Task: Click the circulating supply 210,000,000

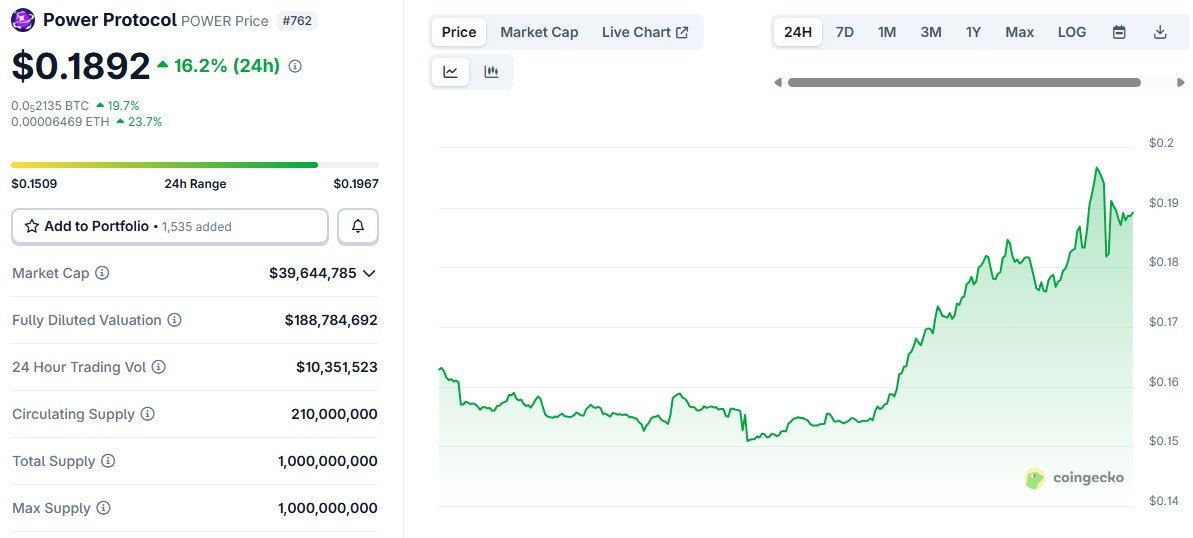Action: pos(334,414)
